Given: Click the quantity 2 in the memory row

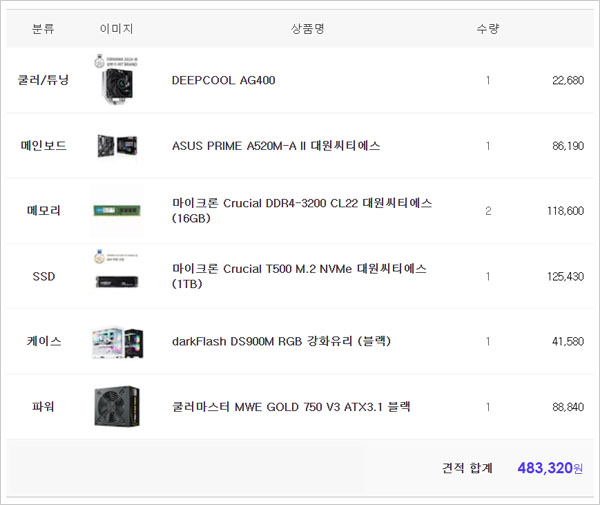Looking at the screenshot, I should coord(488,211).
